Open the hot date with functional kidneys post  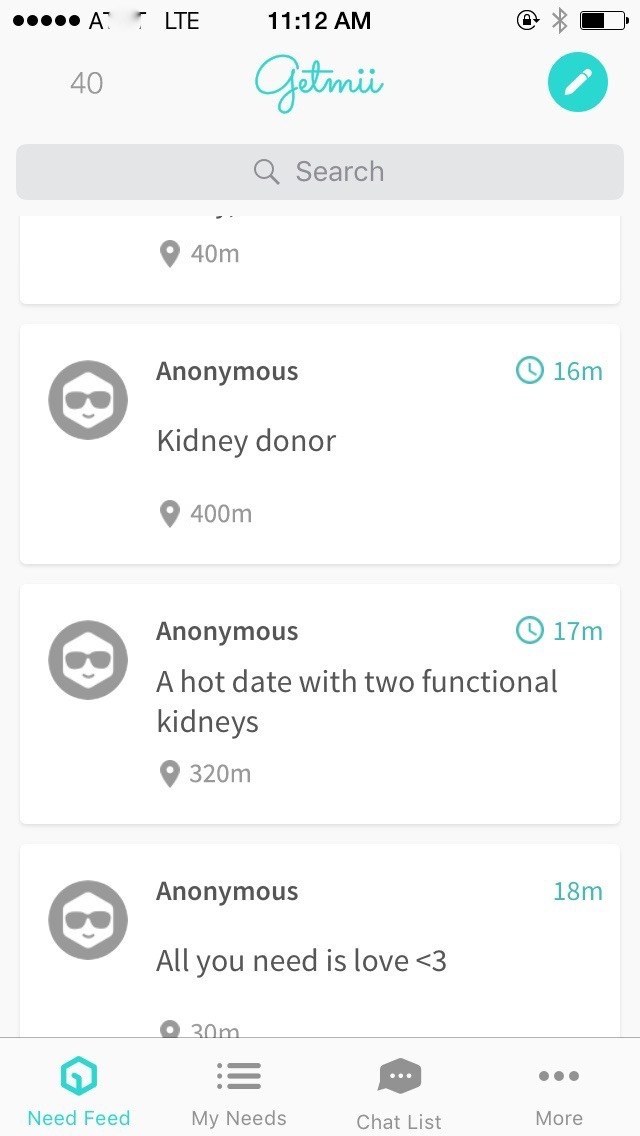pyautogui.click(x=320, y=703)
